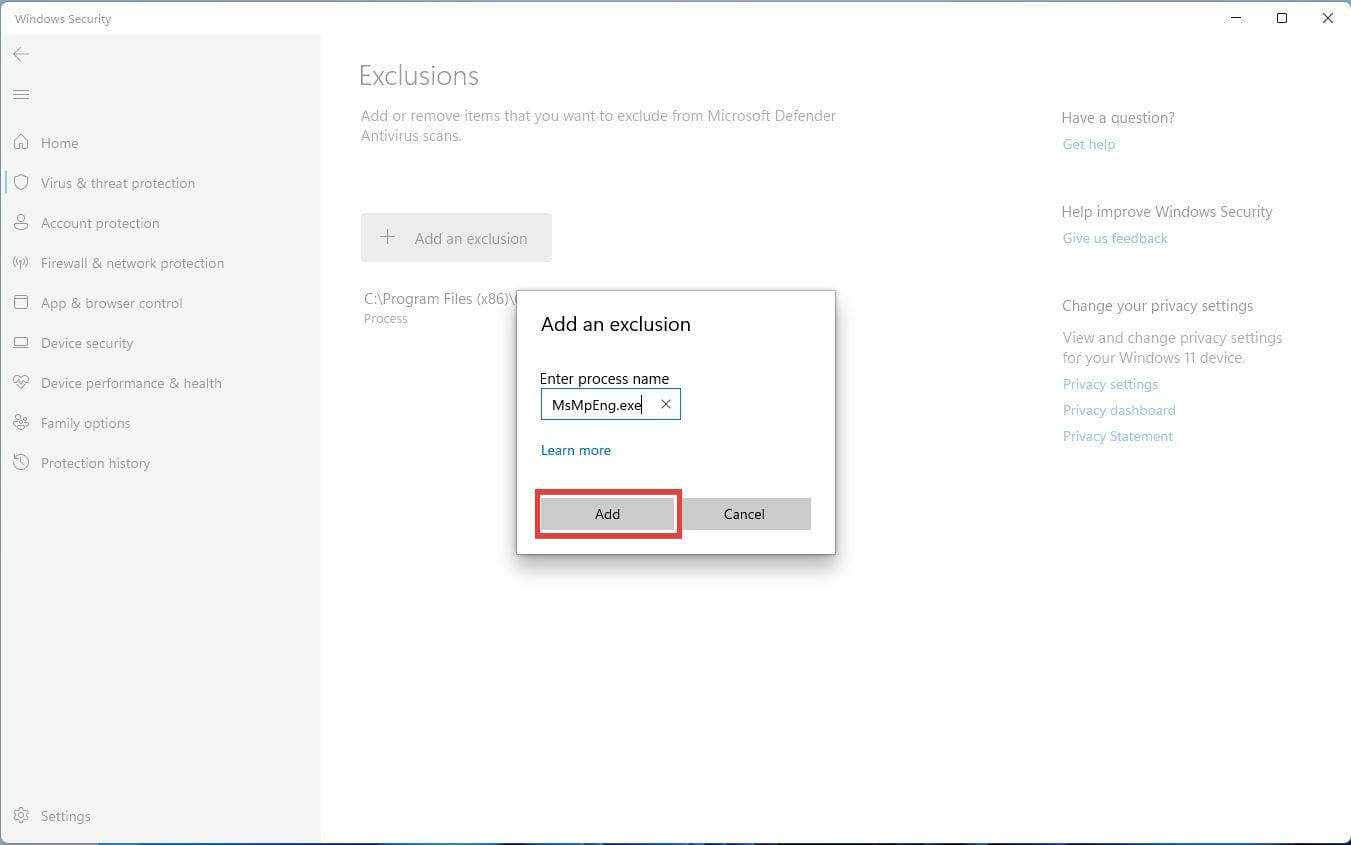Click the Family options people icon

click(x=21, y=423)
